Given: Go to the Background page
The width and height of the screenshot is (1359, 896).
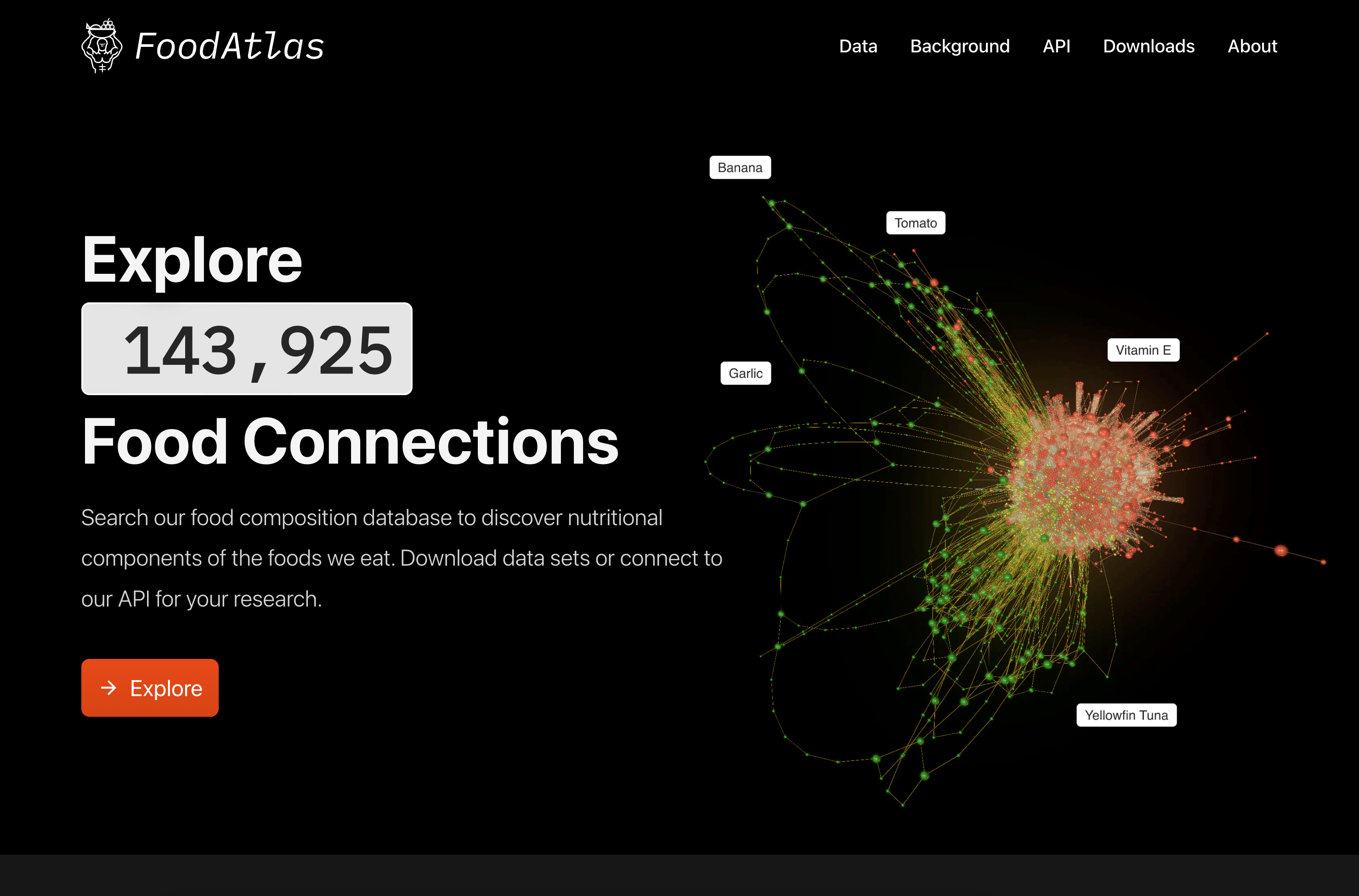Looking at the screenshot, I should click(x=959, y=46).
